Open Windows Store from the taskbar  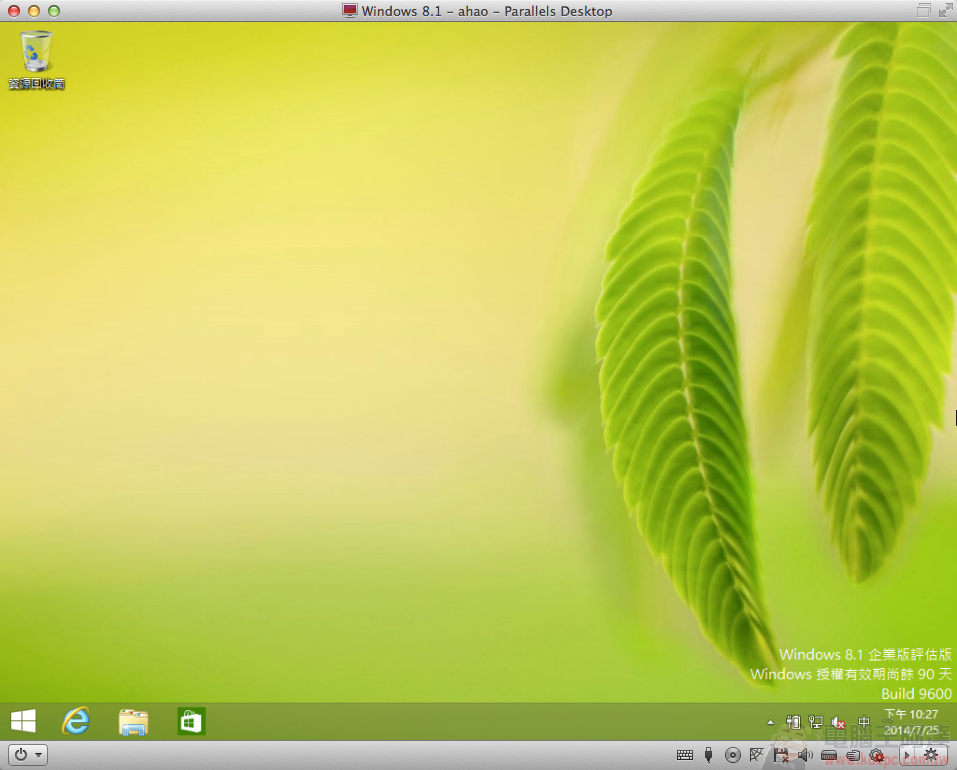tap(191, 721)
